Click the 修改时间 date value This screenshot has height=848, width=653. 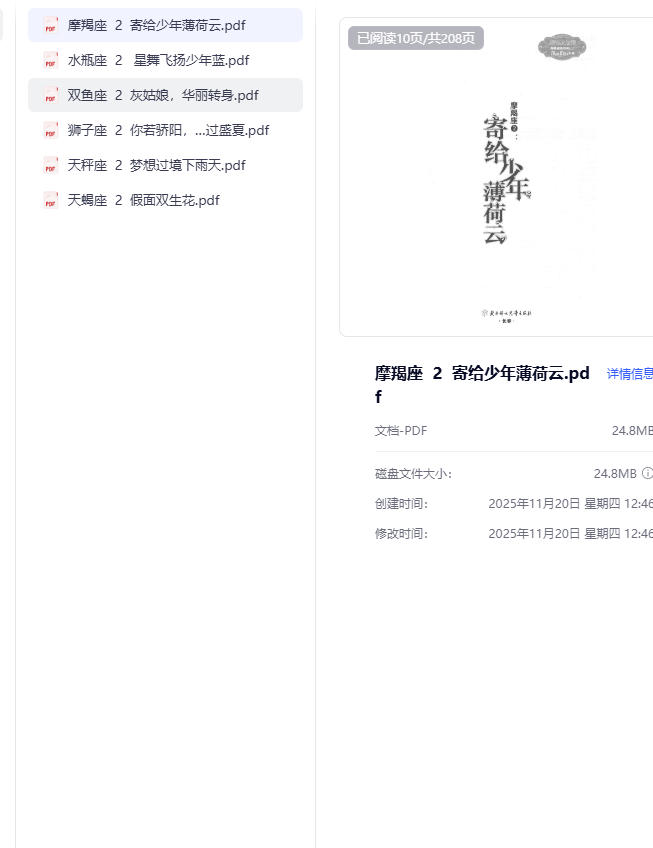click(570, 534)
